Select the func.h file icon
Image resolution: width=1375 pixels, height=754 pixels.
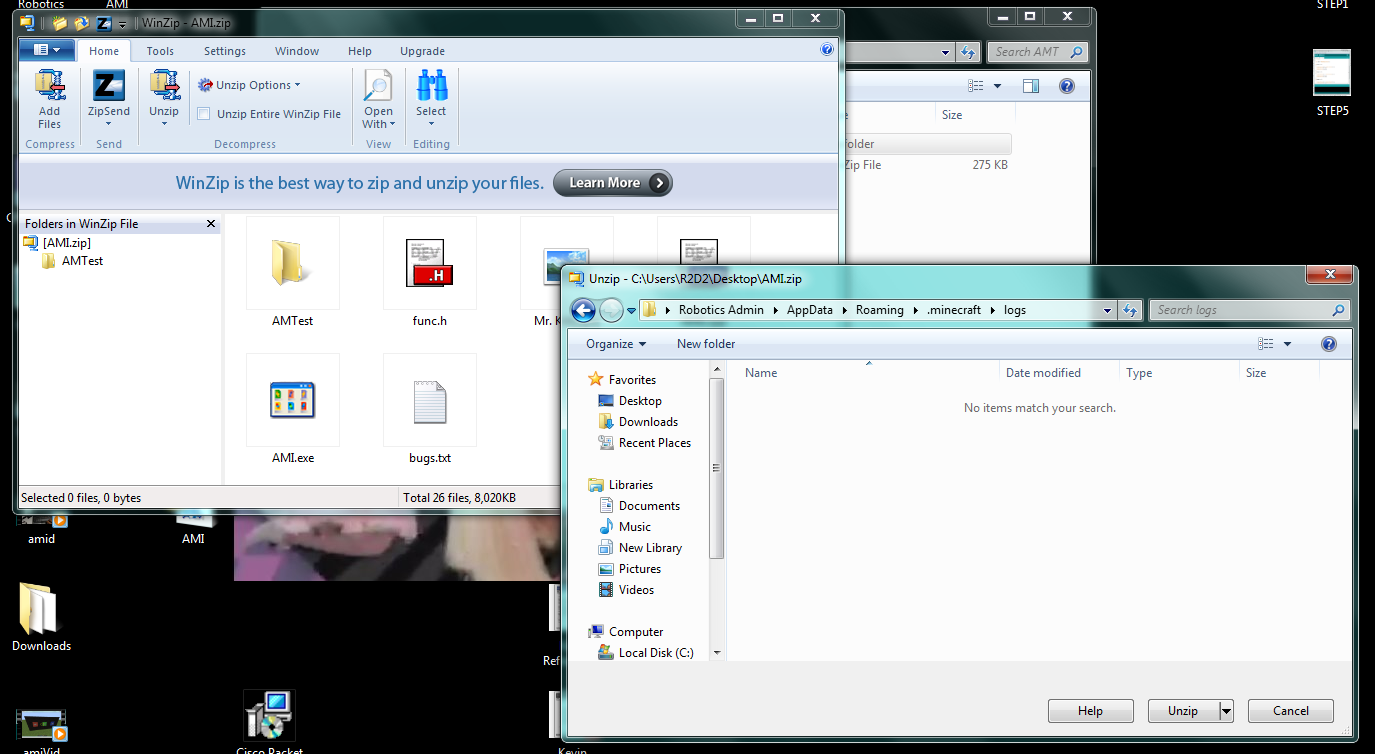(x=430, y=265)
